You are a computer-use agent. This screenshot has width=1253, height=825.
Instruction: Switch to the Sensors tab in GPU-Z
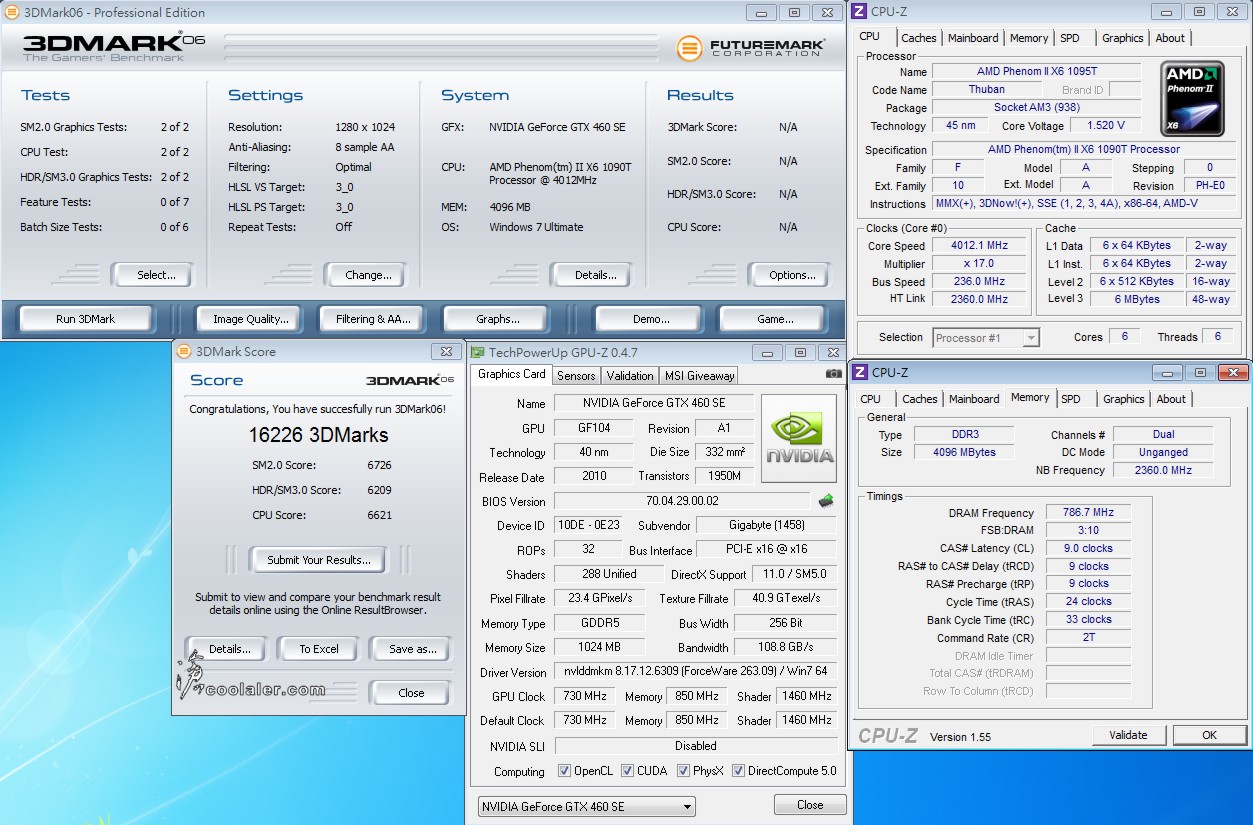tap(576, 375)
